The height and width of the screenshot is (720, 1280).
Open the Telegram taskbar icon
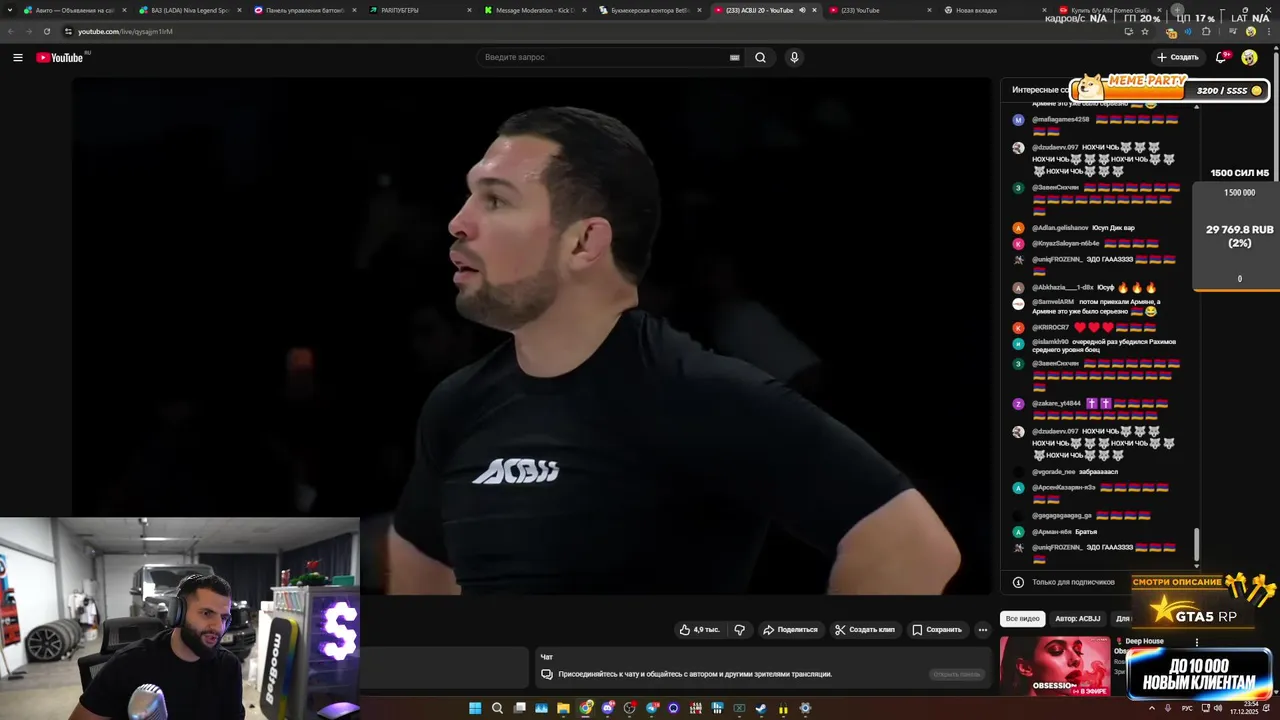pos(651,708)
